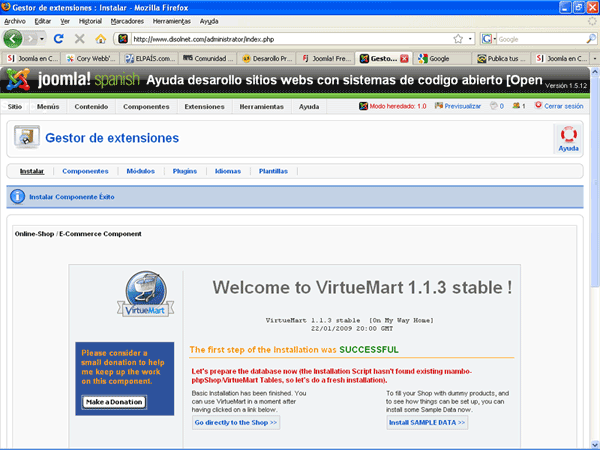Screen dimensions: 600x450
Task: Click the URL address field
Action: (x=291, y=39)
